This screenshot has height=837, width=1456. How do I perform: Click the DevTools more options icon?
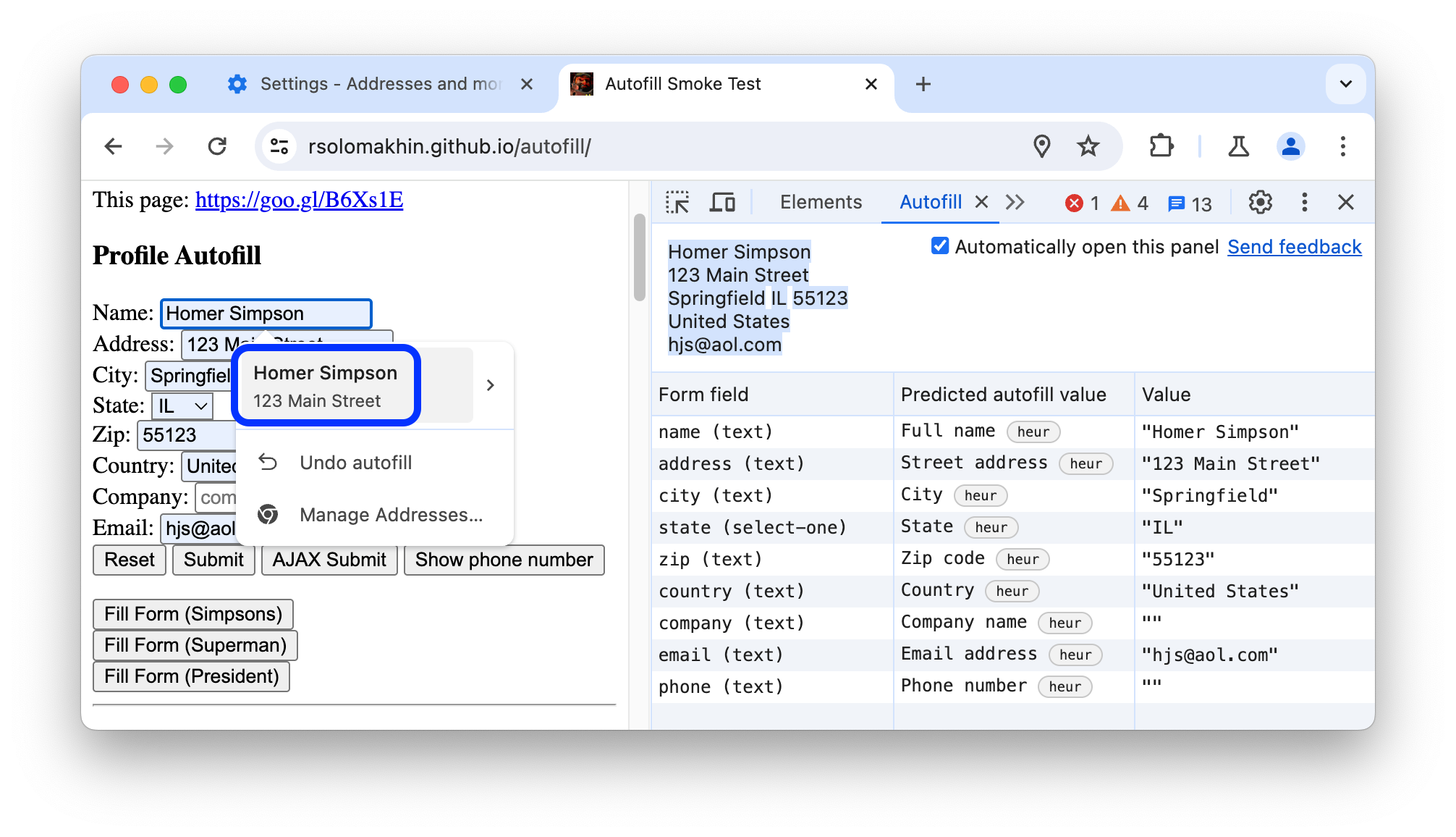[1305, 202]
